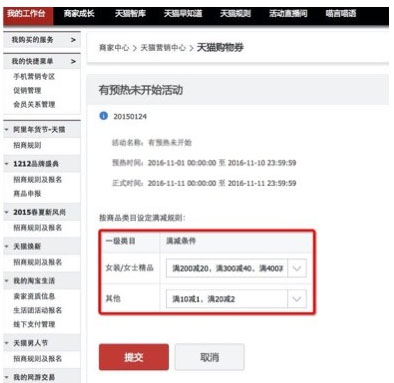The height and width of the screenshot is (383, 394).
Task: Collapse the 我的网游交易 section
Action: point(6,377)
